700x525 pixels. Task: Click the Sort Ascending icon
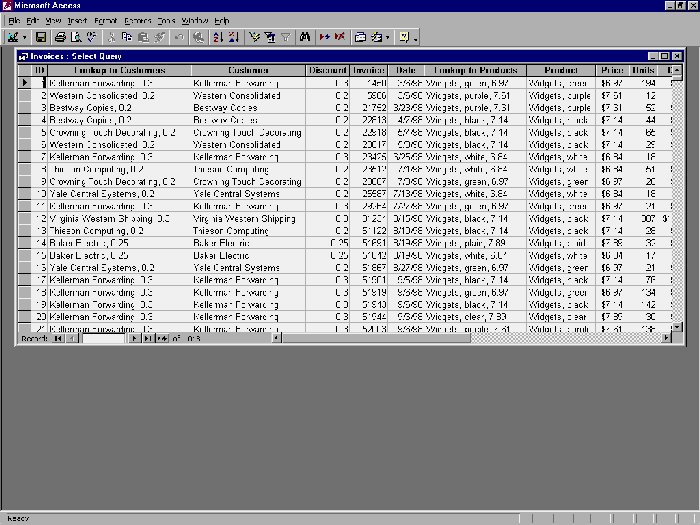coord(217,37)
